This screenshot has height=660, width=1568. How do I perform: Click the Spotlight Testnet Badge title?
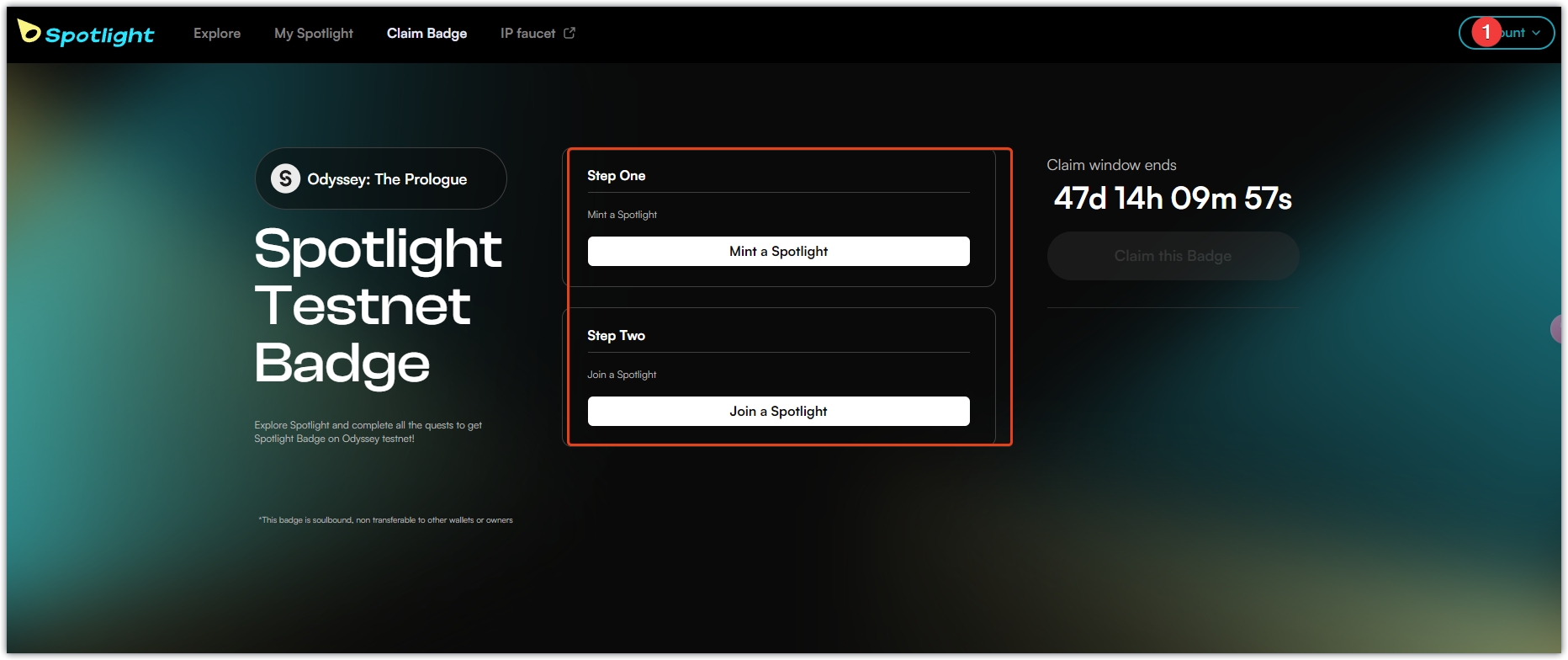[377, 306]
